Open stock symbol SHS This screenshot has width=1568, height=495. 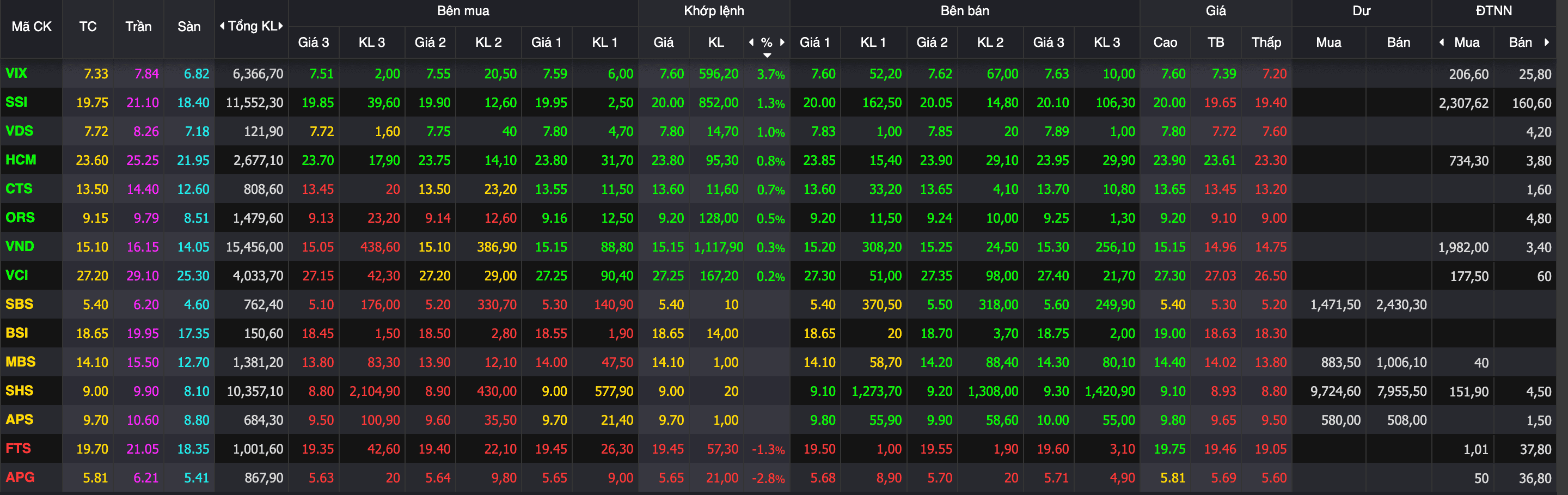20,391
